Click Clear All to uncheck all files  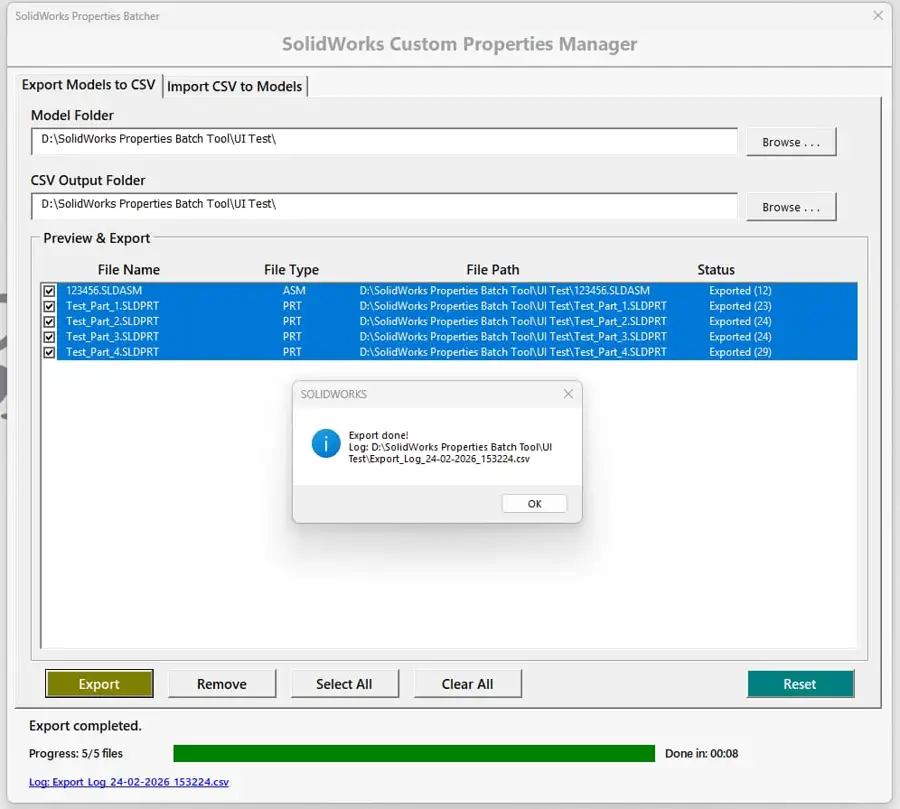pos(467,683)
